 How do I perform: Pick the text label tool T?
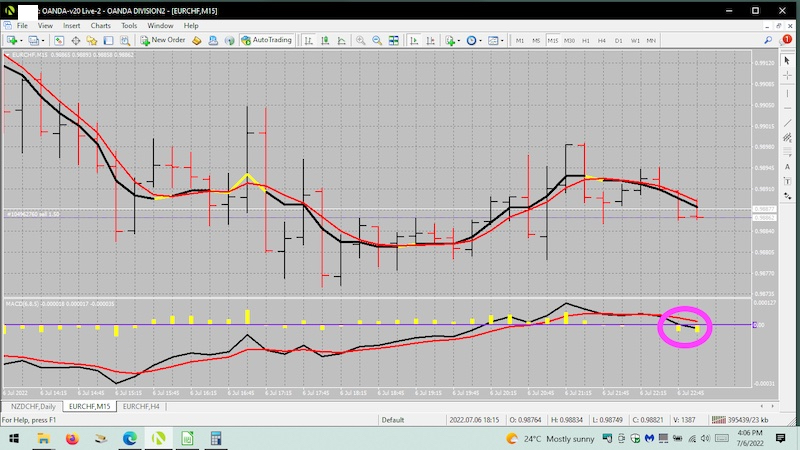(787, 182)
